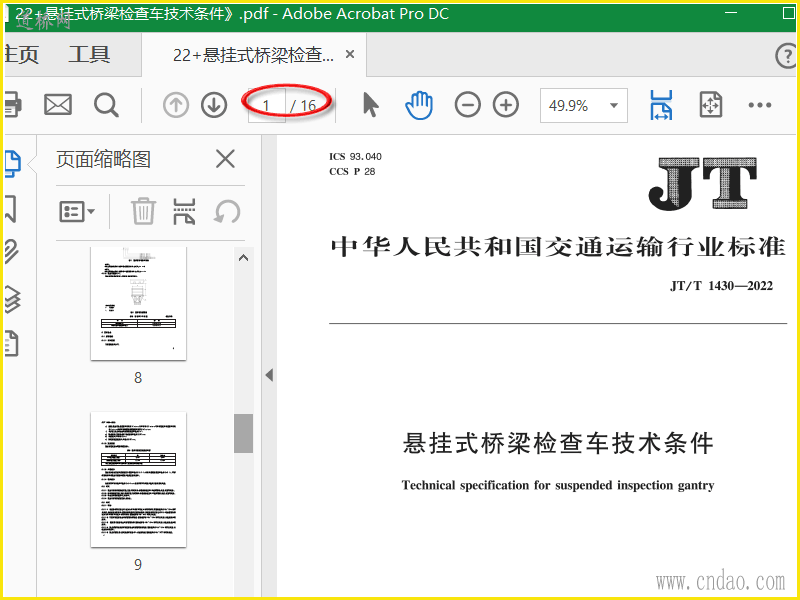
Task: Rotate pages with circular arrow icon
Action: [227, 211]
